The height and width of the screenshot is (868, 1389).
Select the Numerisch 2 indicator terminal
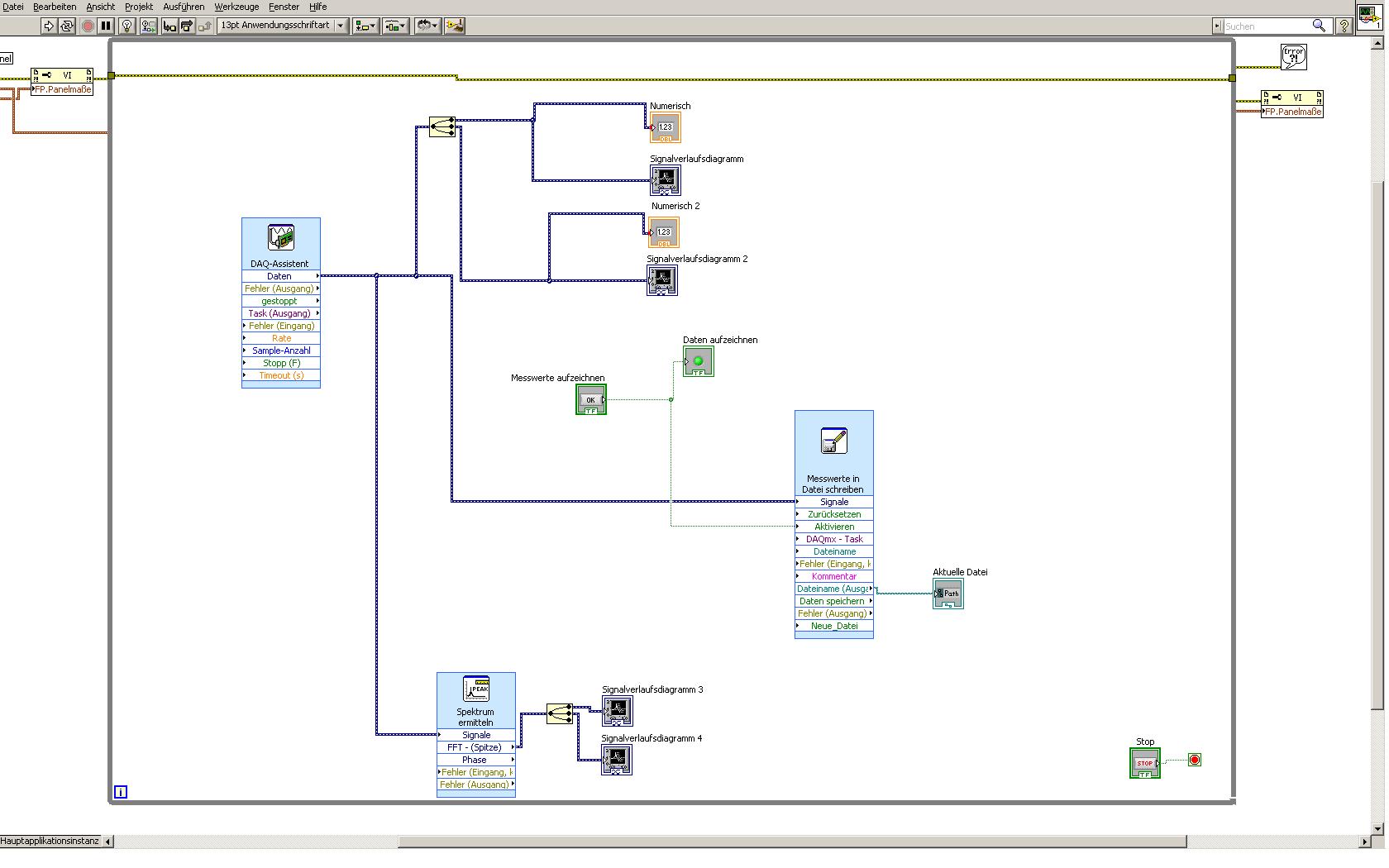(x=664, y=232)
